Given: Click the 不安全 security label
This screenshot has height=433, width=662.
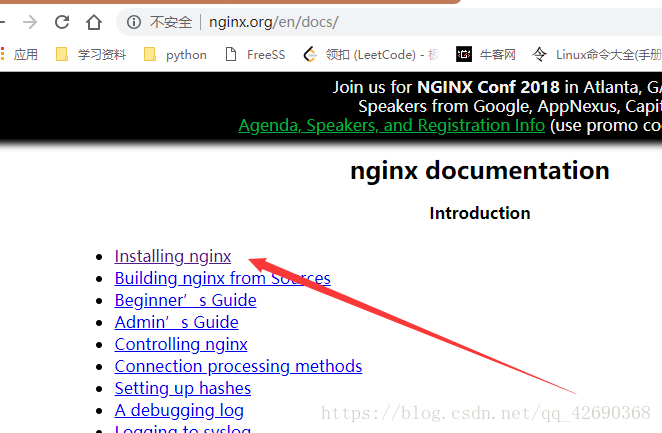Looking at the screenshot, I should click(171, 22).
